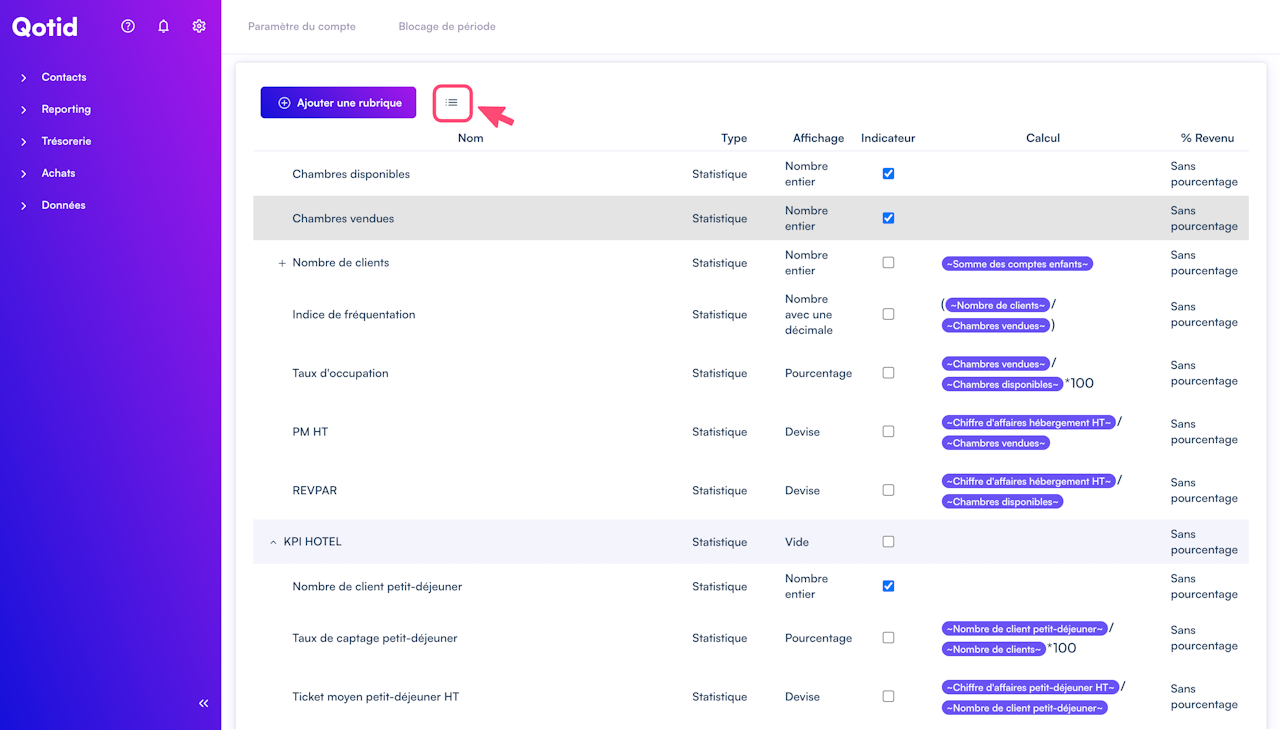The width and height of the screenshot is (1280, 730).
Task: Uncheck indicator for Chambres disponibles
Action: pos(888,174)
